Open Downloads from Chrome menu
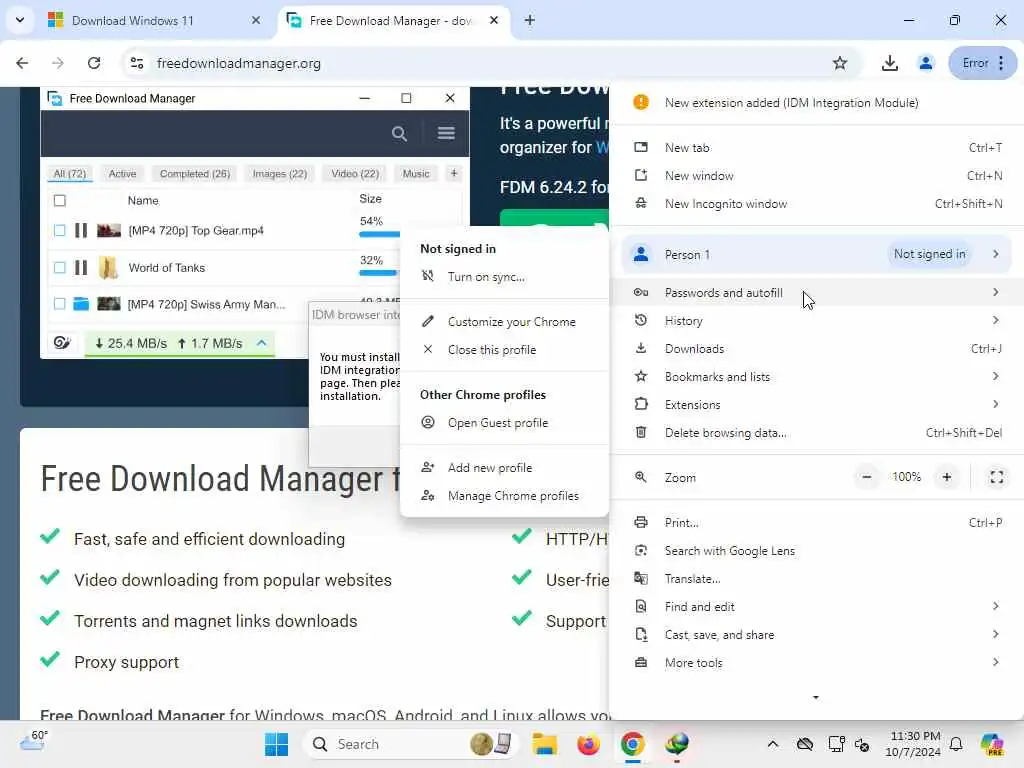The height and width of the screenshot is (768, 1024). 817,349
